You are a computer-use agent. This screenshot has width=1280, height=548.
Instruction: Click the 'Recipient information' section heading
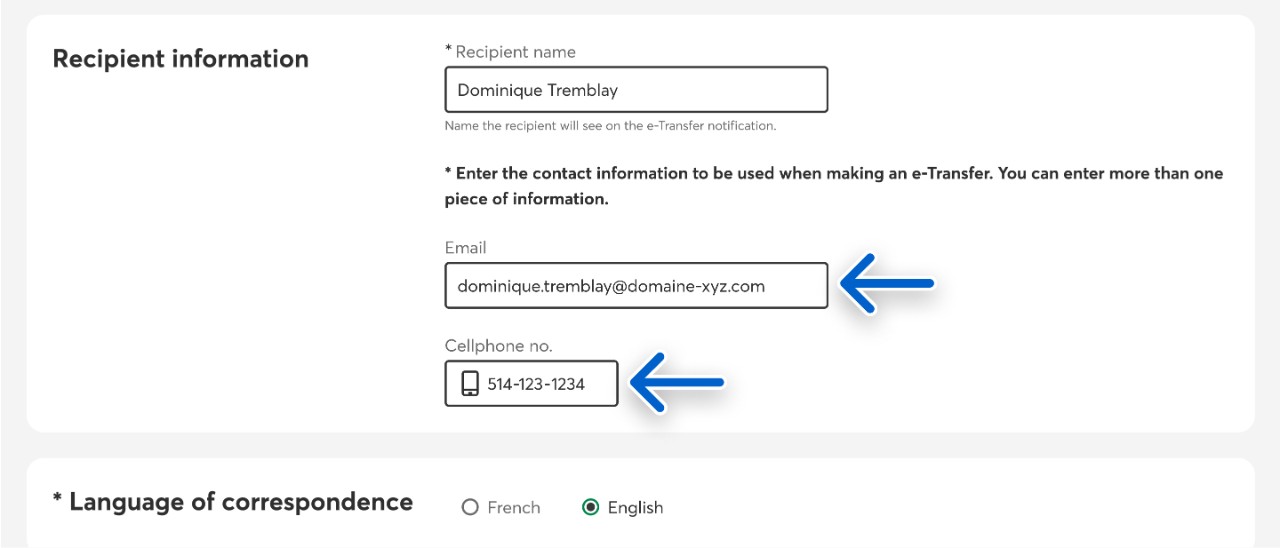pyautogui.click(x=180, y=59)
